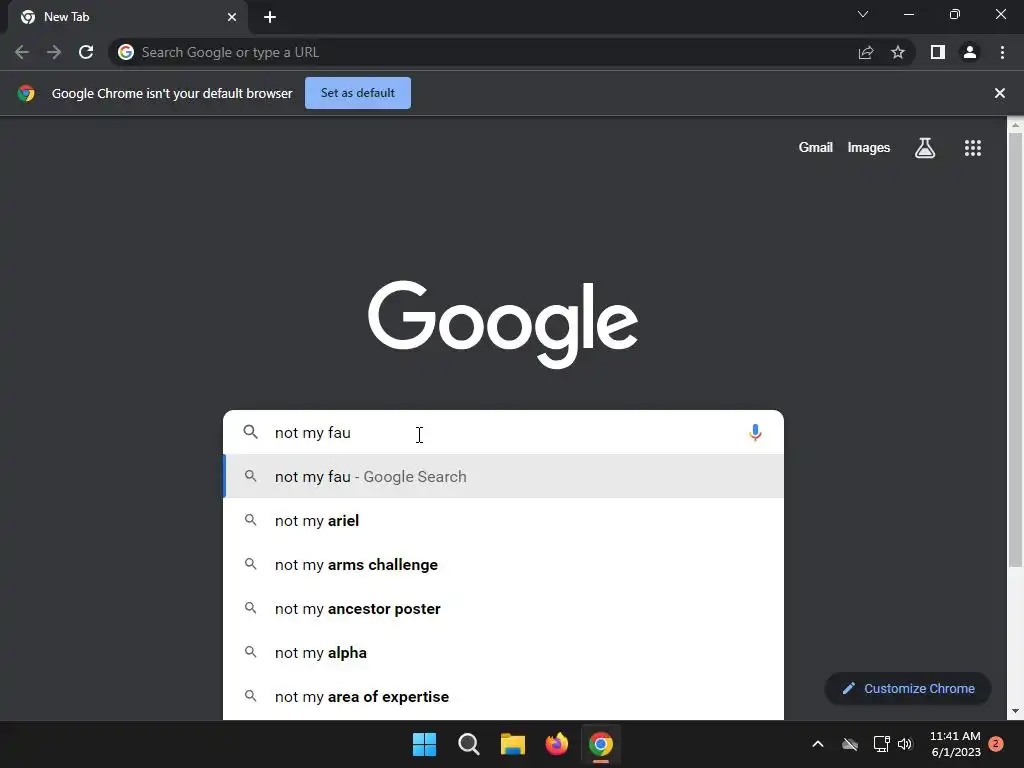Pick 'not my arms challenge' suggestion

tap(504, 564)
